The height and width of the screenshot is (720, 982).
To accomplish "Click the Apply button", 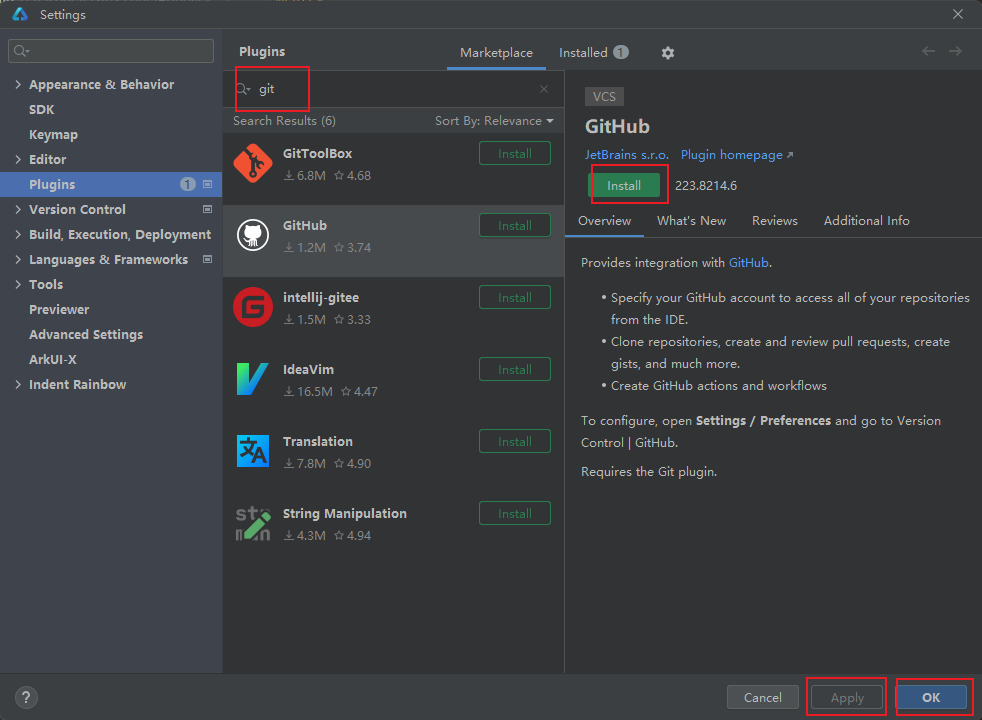I will pyautogui.click(x=847, y=697).
